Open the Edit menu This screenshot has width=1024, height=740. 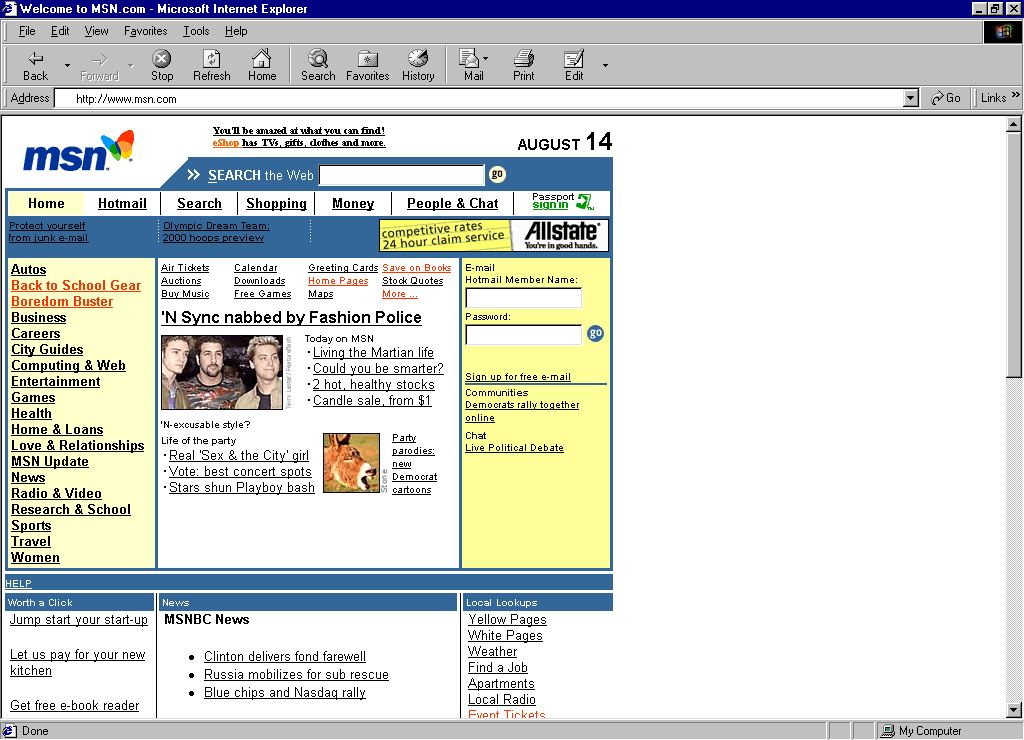[x=60, y=31]
